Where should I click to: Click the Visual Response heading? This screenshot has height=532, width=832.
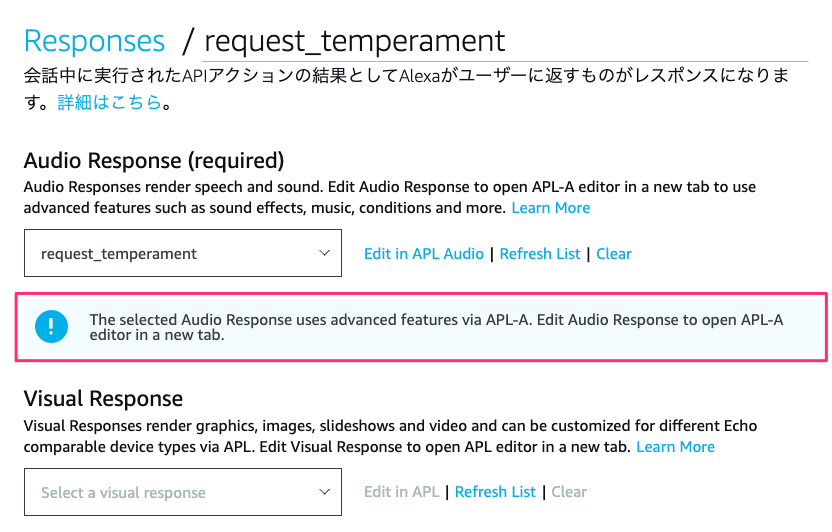(x=103, y=399)
